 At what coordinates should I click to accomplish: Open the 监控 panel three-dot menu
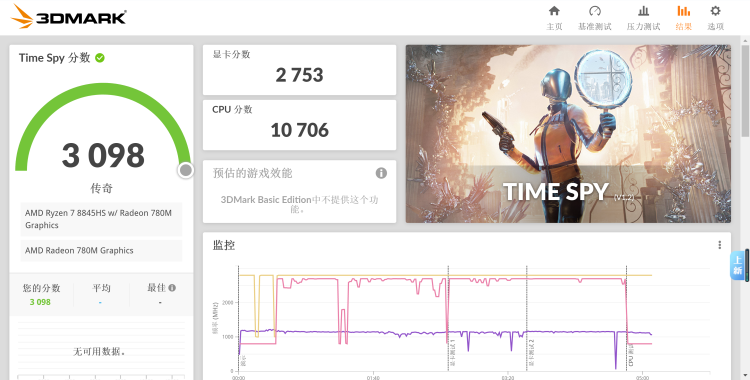click(719, 245)
